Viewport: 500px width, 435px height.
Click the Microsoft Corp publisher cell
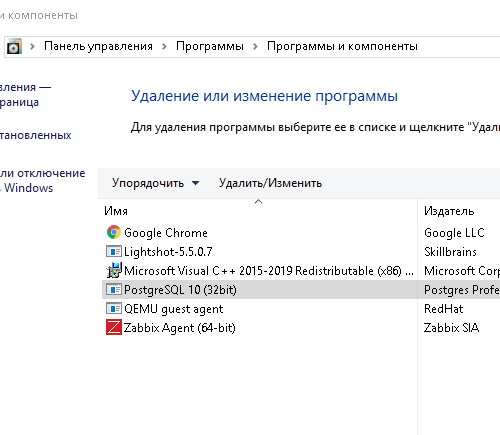(x=462, y=271)
